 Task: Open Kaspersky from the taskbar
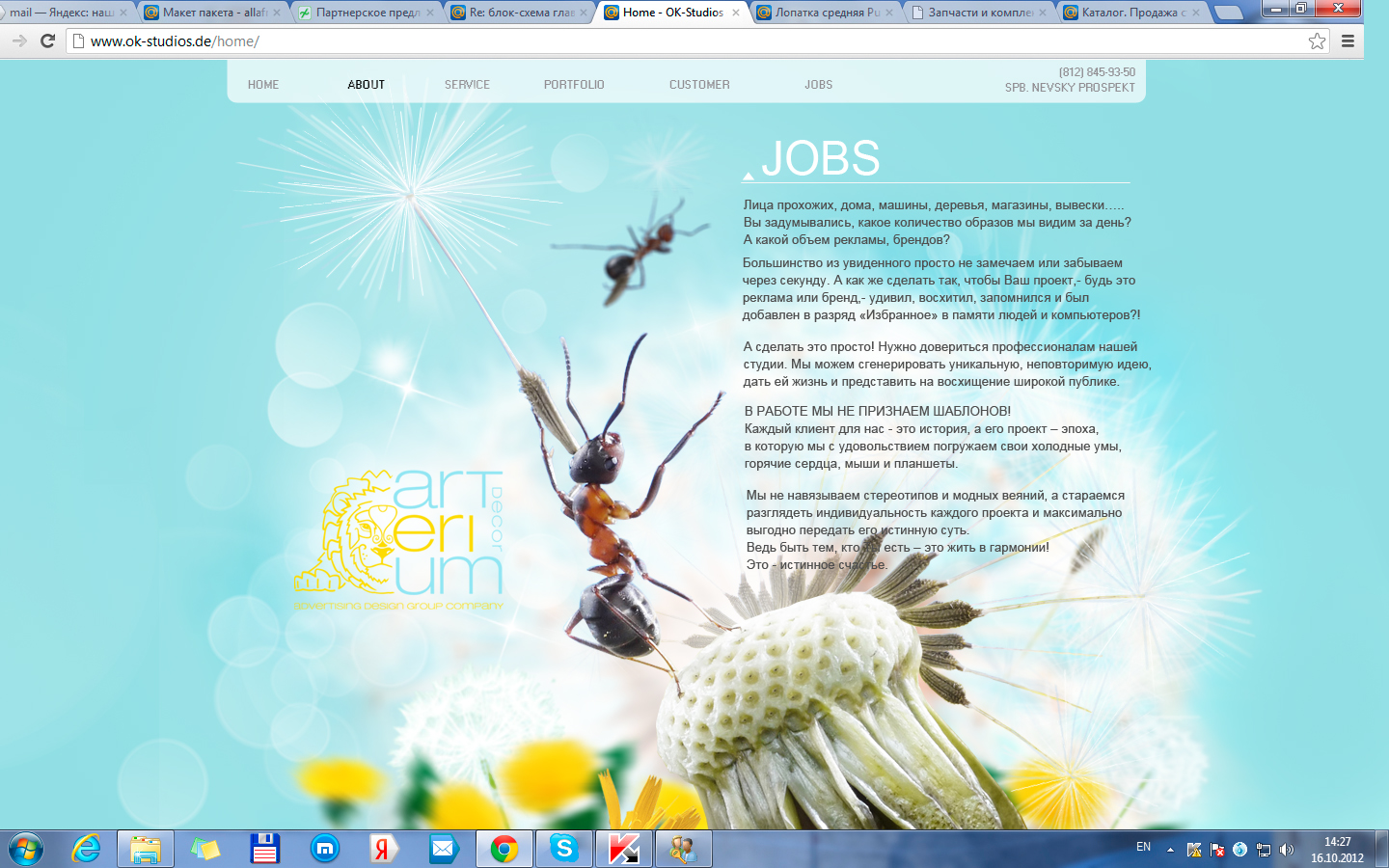623,849
